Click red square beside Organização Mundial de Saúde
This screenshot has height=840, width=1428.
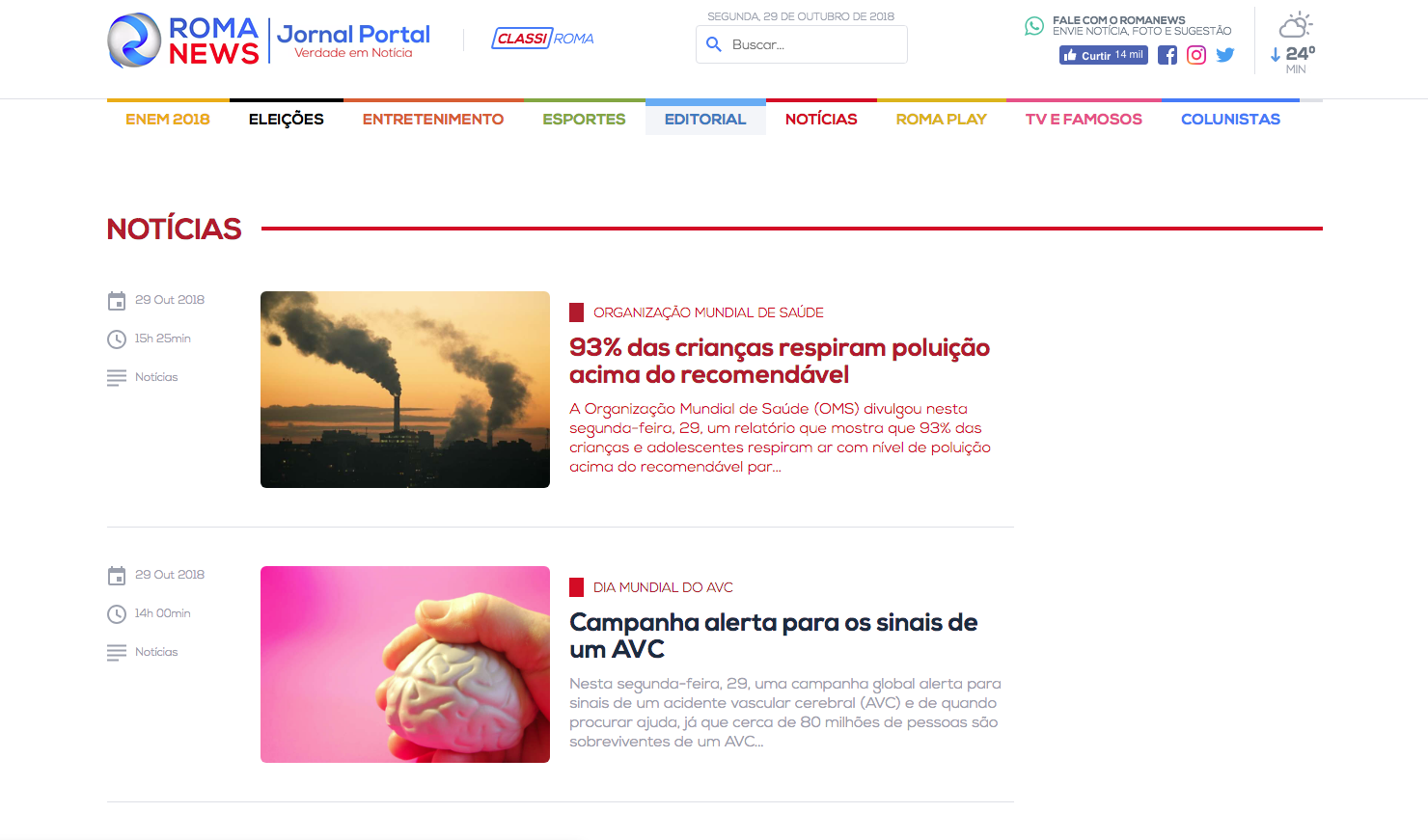tap(576, 312)
